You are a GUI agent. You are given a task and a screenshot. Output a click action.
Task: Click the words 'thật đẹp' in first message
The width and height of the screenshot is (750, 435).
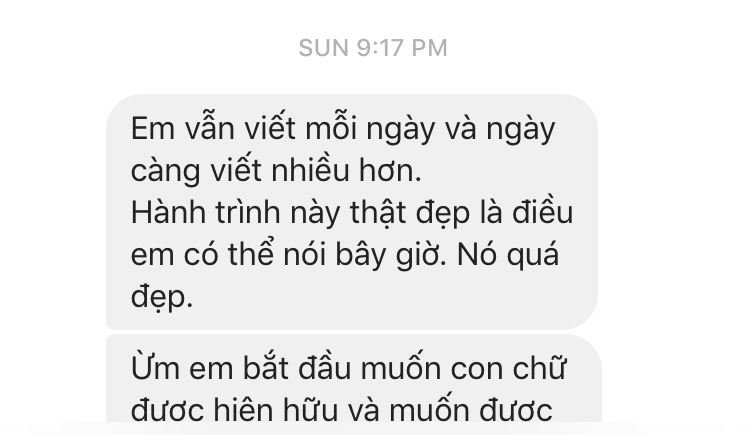(410, 213)
